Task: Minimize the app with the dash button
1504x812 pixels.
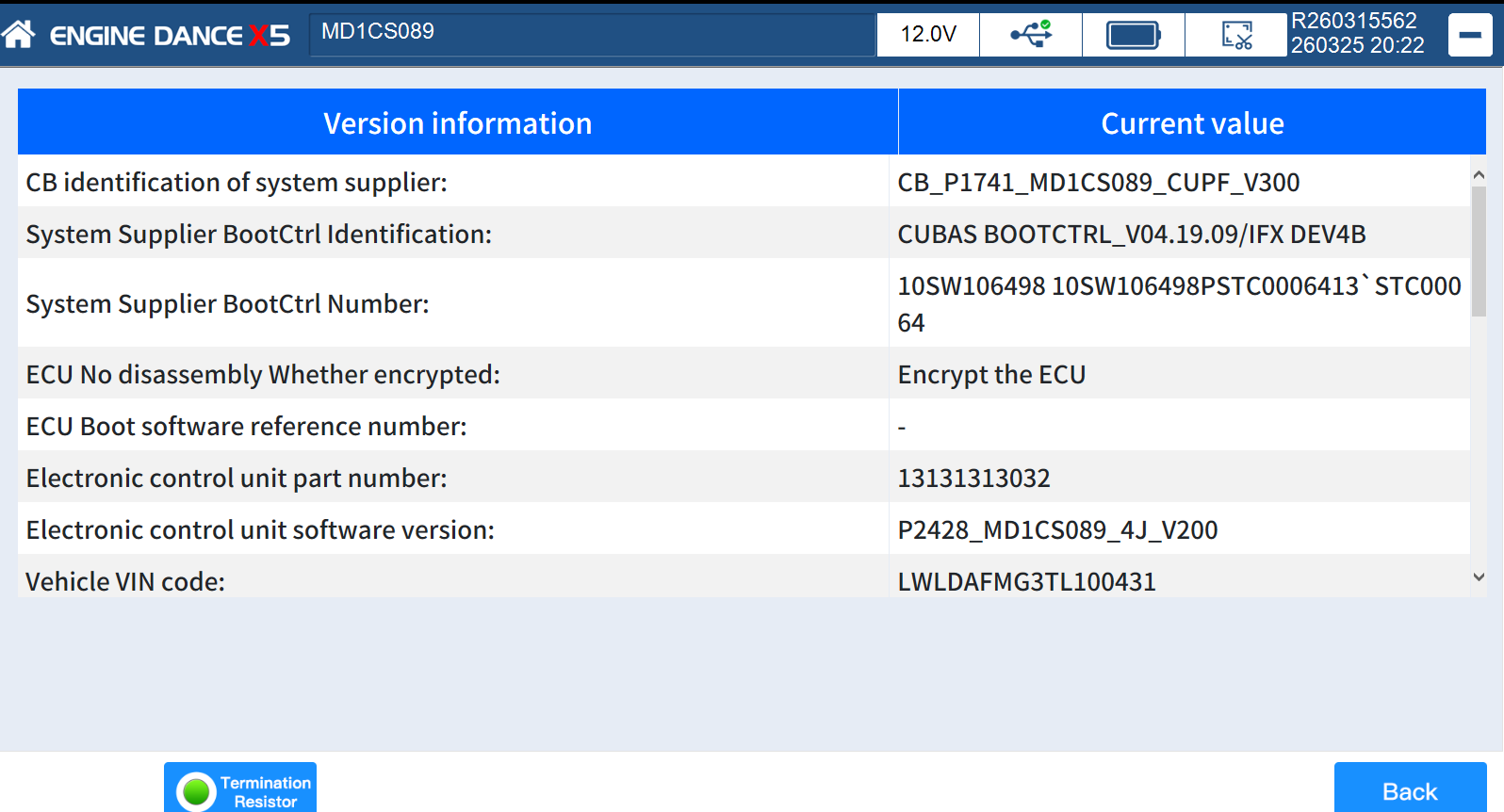Action: 1470,36
